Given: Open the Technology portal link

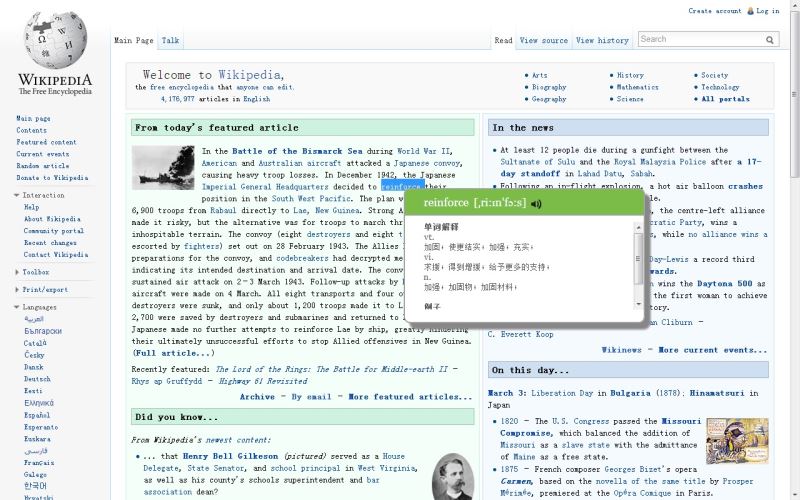Looking at the screenshot, I should [x=720, y=87].
